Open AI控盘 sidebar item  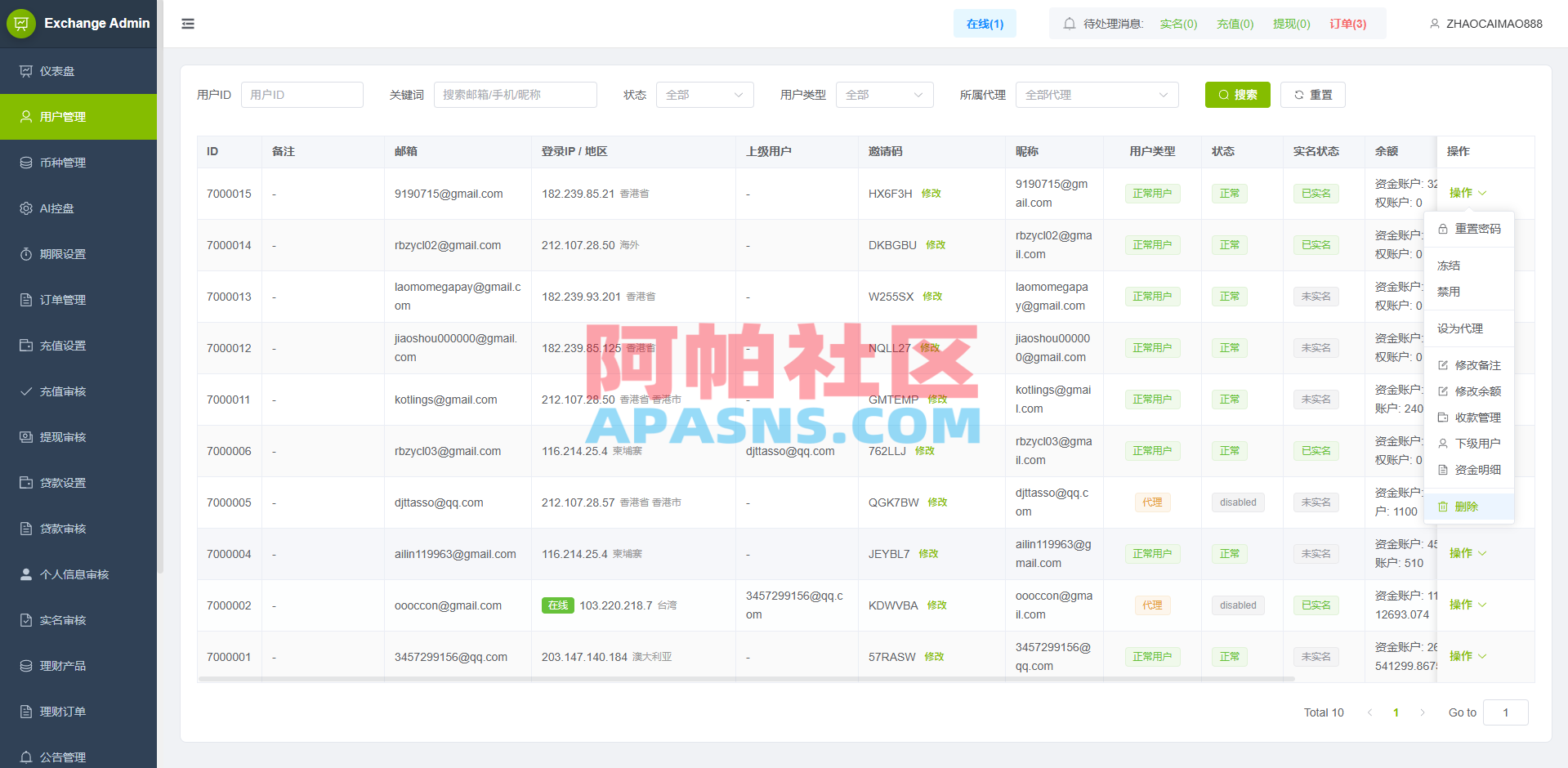tap(78, 208)
